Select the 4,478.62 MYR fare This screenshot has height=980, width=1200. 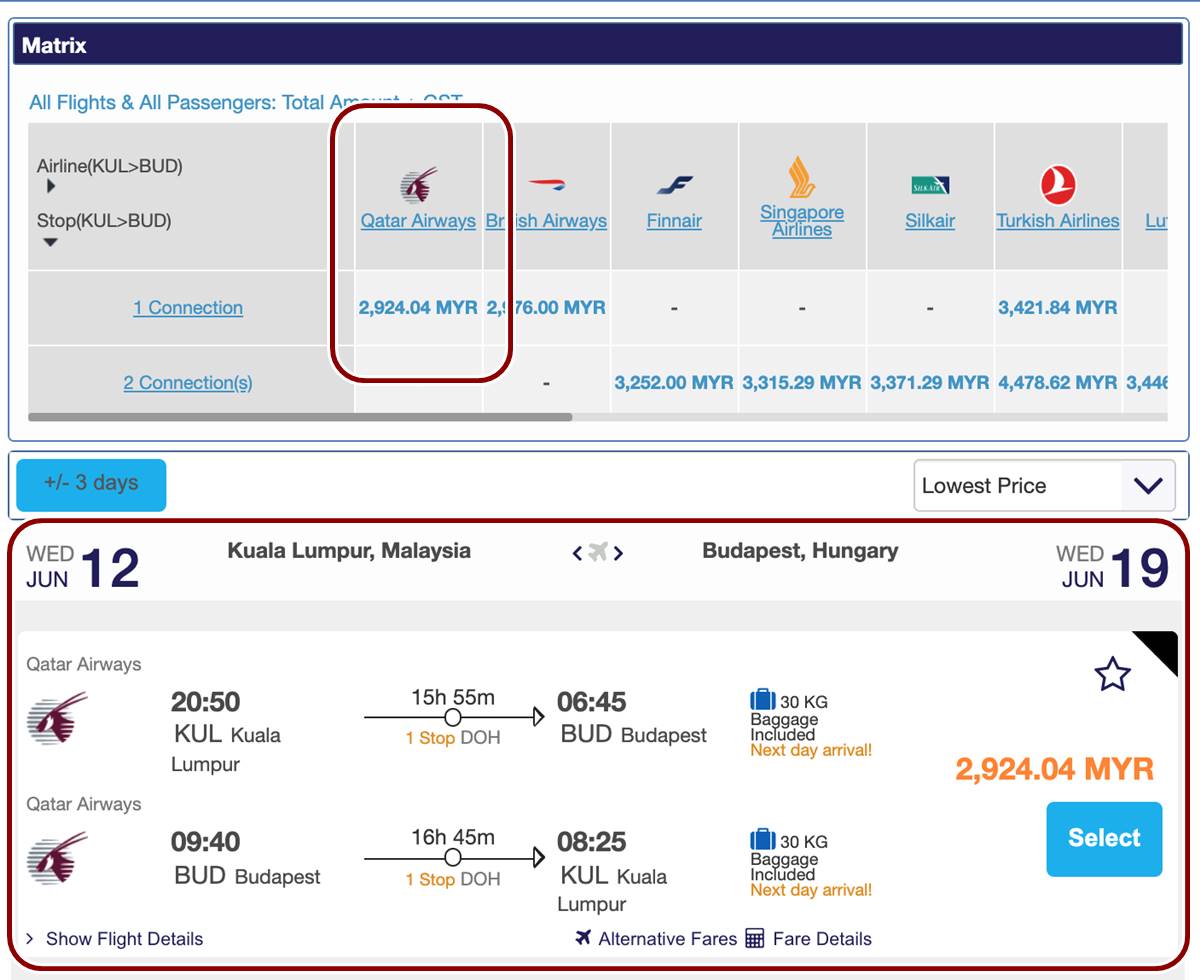tap(1058, 383)
